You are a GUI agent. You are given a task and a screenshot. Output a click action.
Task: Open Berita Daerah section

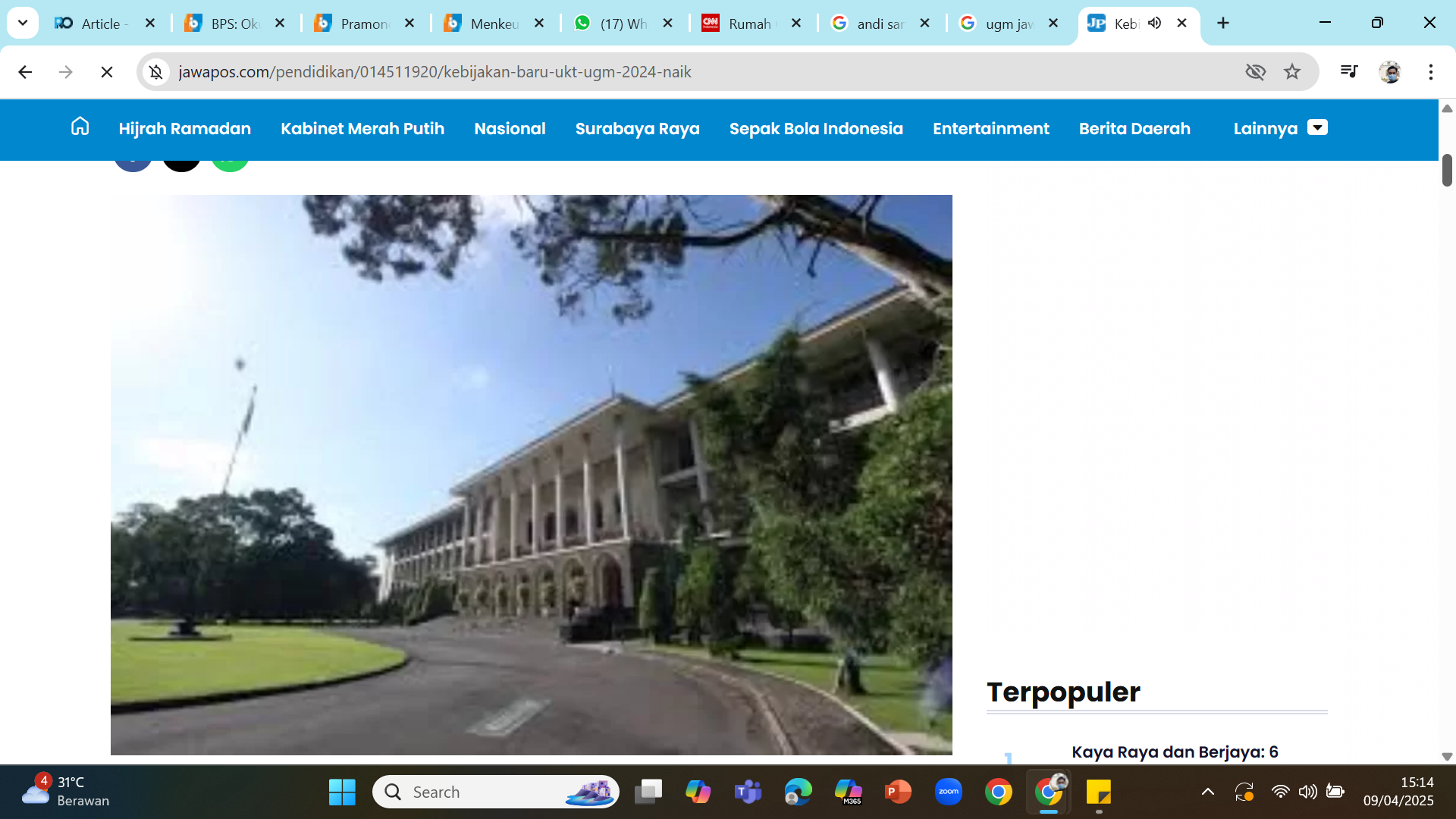tap(1134, 129)
